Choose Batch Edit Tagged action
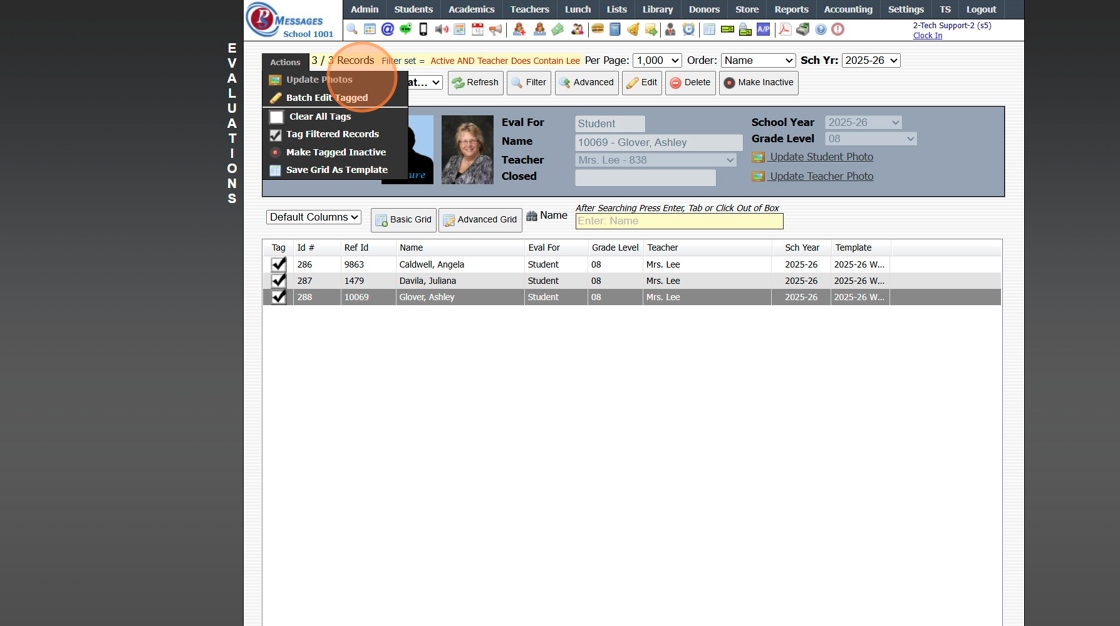The width and height of the screenshot is (1120, 626). point(326,98)
